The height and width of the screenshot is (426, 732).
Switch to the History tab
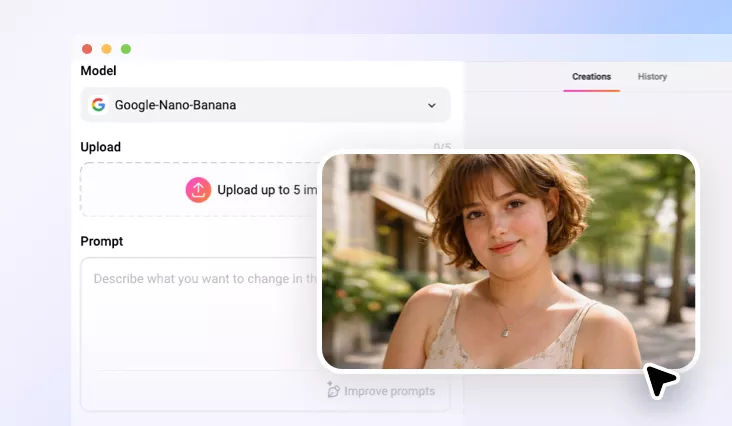pyautogui.click(x=652, y=77)
